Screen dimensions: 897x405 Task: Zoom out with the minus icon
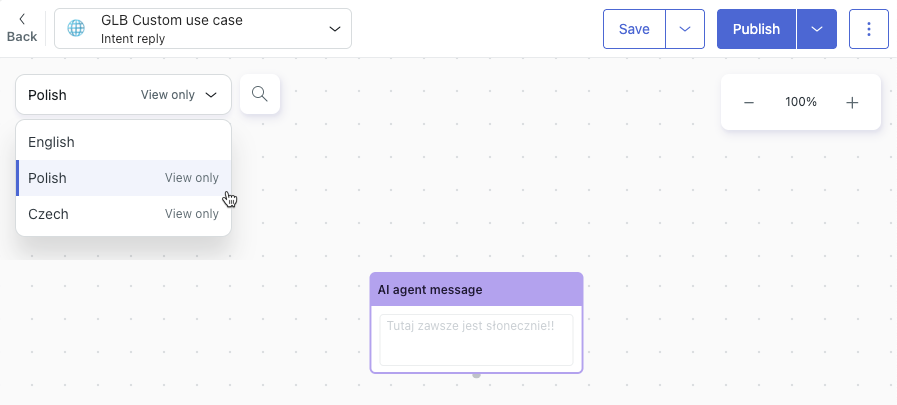[748, 102]
